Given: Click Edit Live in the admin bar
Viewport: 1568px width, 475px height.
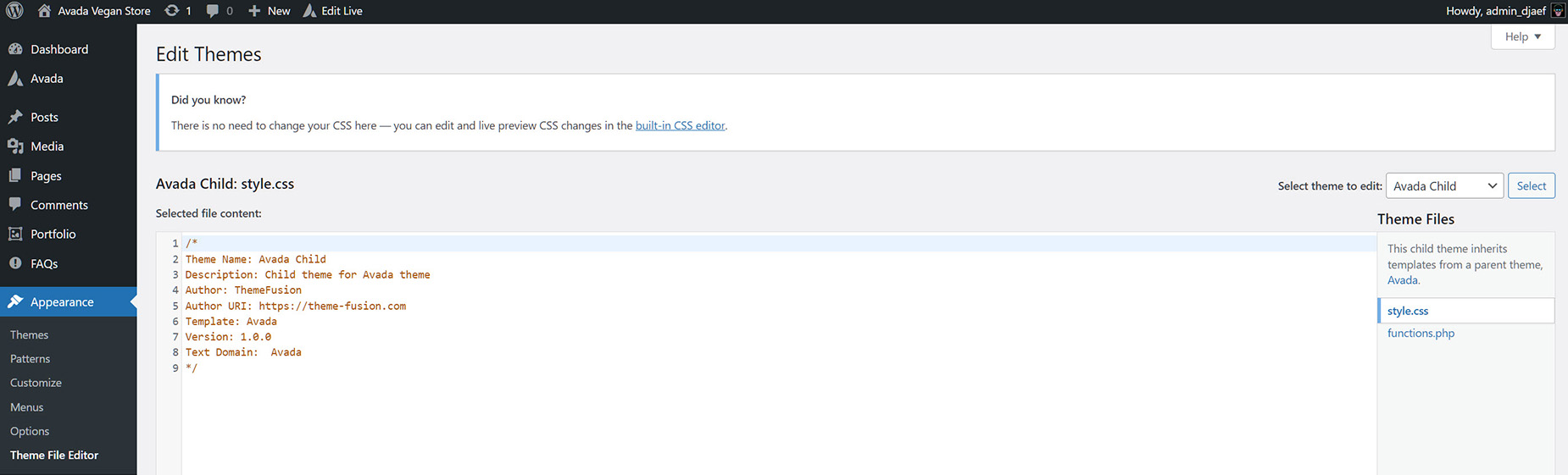Looking at the screenshot, I should [342, 11].
